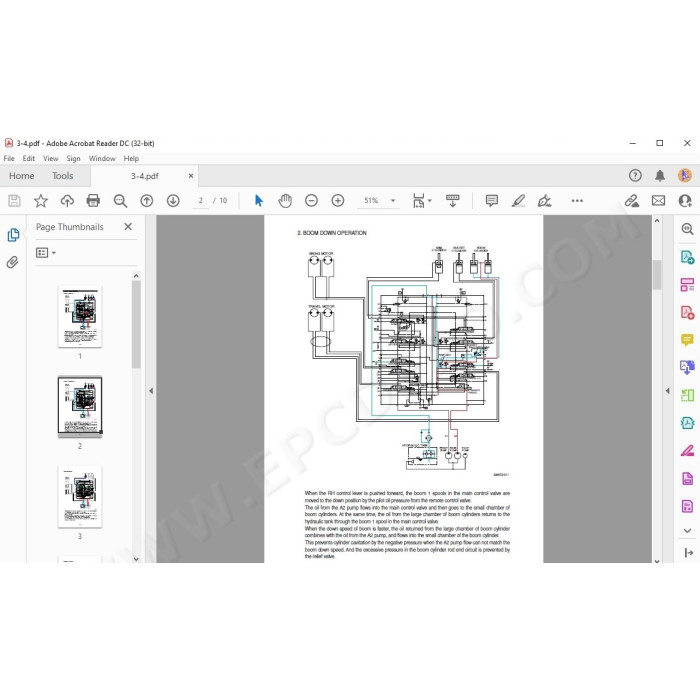Open the Edit menu
Image resolution: width=700 pixels, height=700 pixels.
(29, 158)
